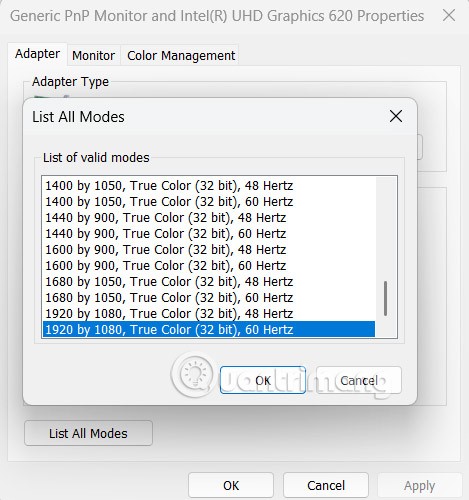Click the modes list scrollbar thumb
The width and height of the screenshot is (469, 500).
click(385, 298)
